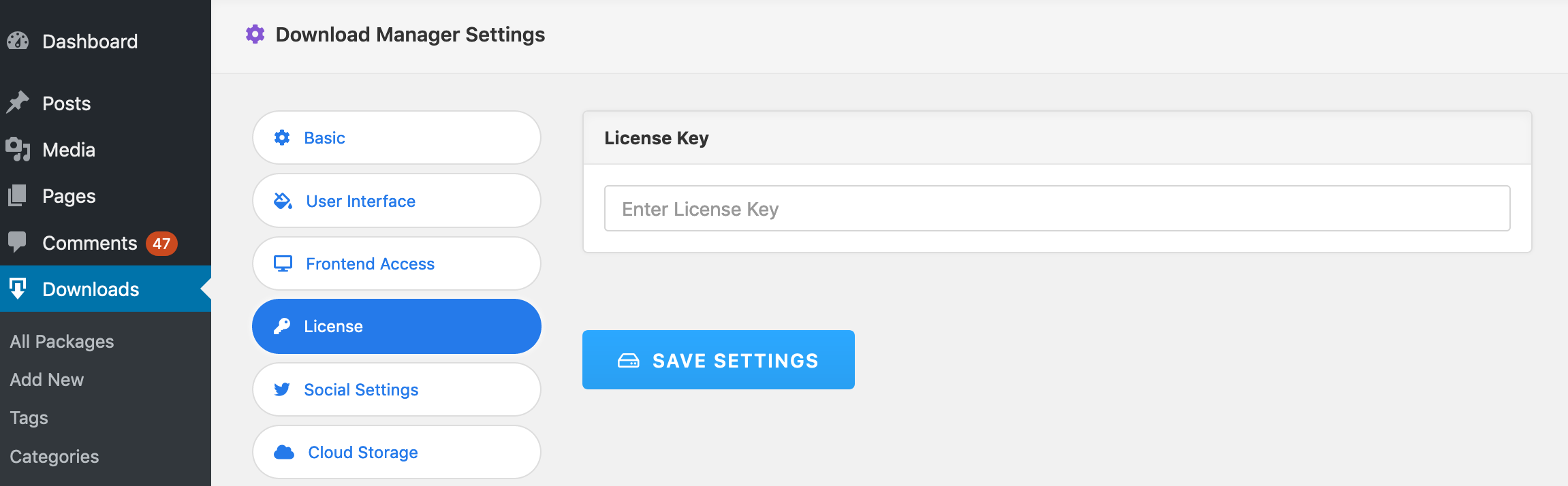Click Add New under Downloads
This screenshot has width=1568, height=486.
46,379
